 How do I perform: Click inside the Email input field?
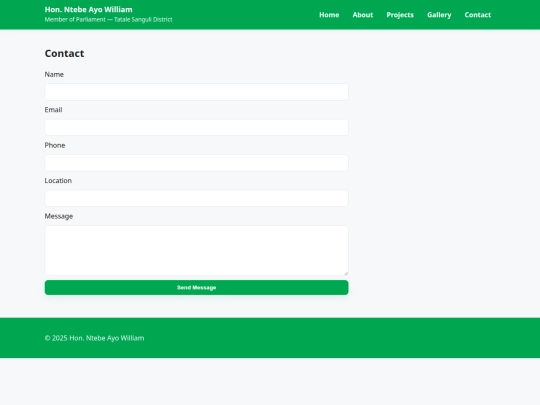click(x=196, y=127)
